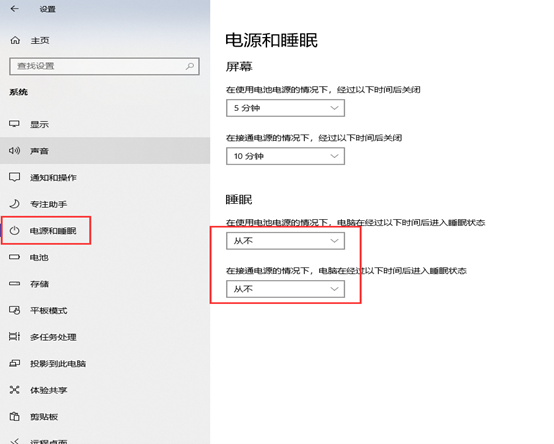Click the 通知和操作 notification icon
The width and height of the screenshot is (554, 444).
(x=14, y=177)
